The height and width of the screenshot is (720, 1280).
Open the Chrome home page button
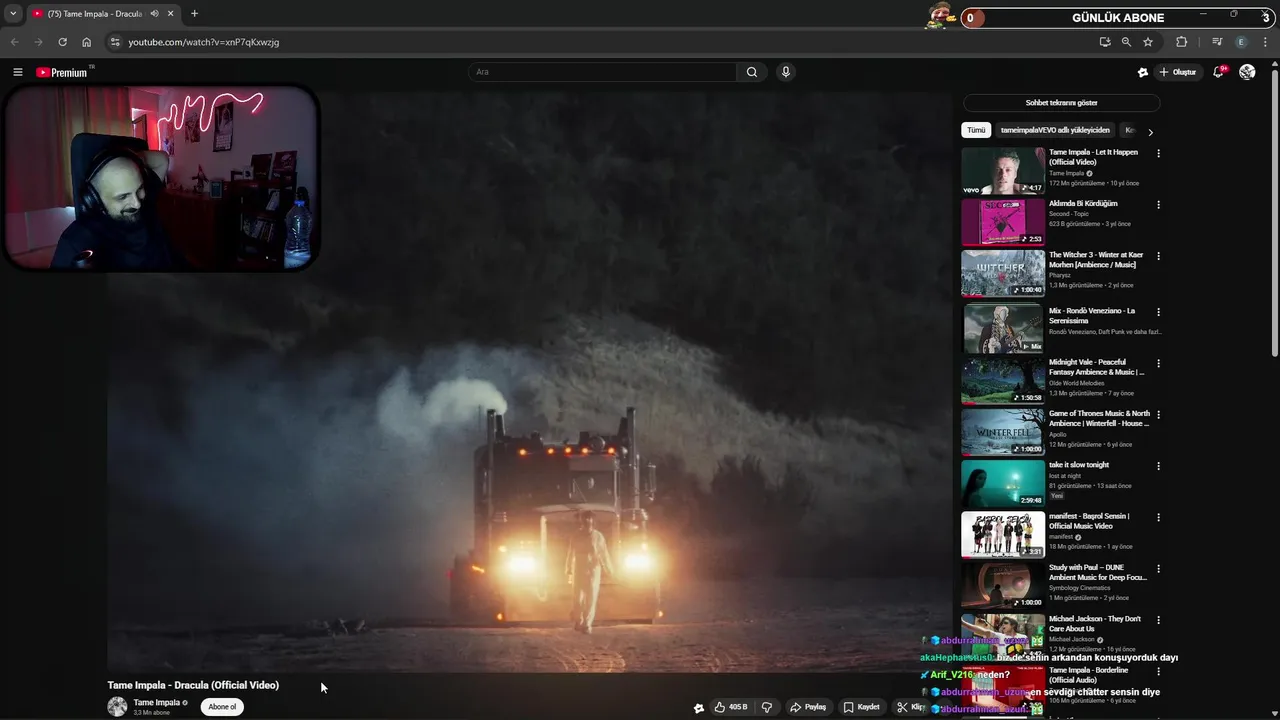[x=86, y=42]
